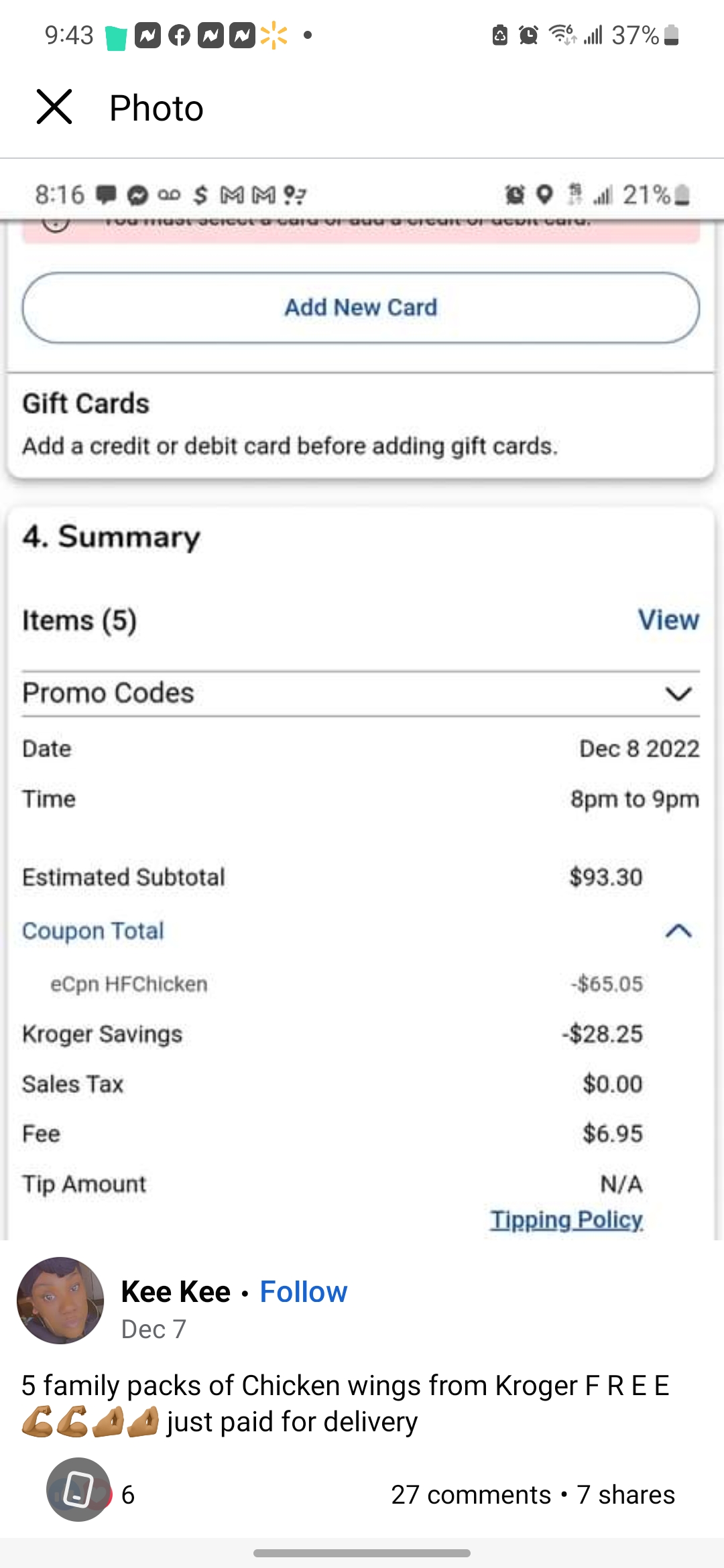Open View link for Items (5)
The width and height of the screenshot is (724, 1568).
click(668, 620)
